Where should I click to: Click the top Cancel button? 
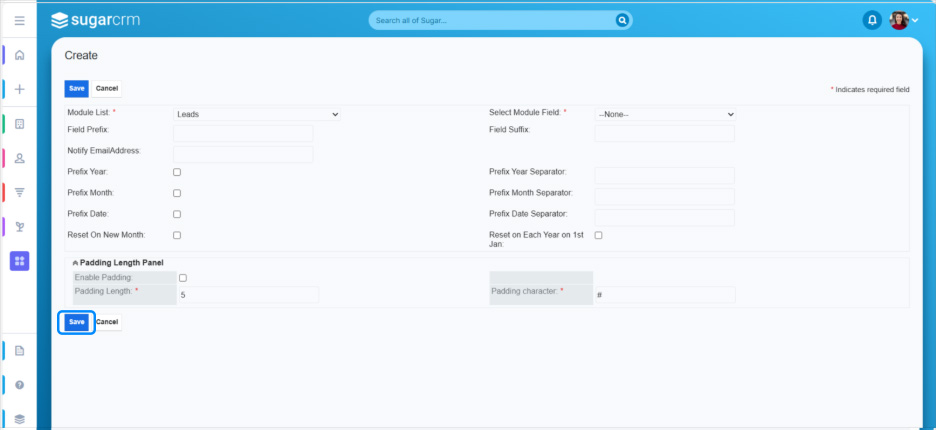[x=107, y=88]
